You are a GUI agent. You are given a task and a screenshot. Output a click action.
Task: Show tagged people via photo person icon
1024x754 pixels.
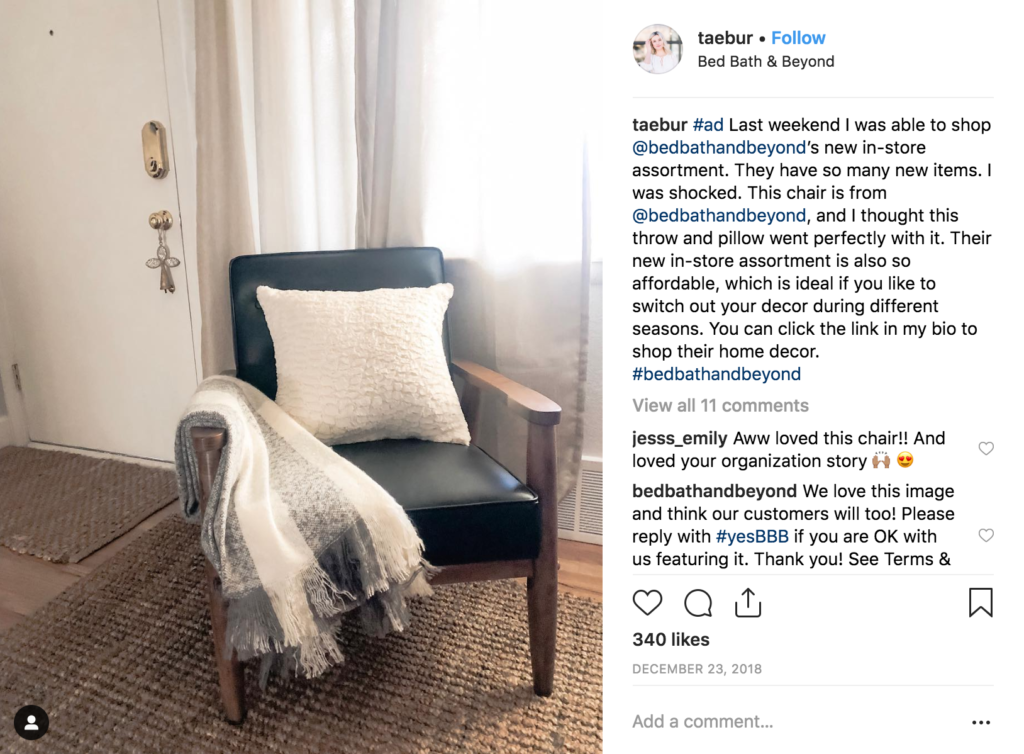31,723
